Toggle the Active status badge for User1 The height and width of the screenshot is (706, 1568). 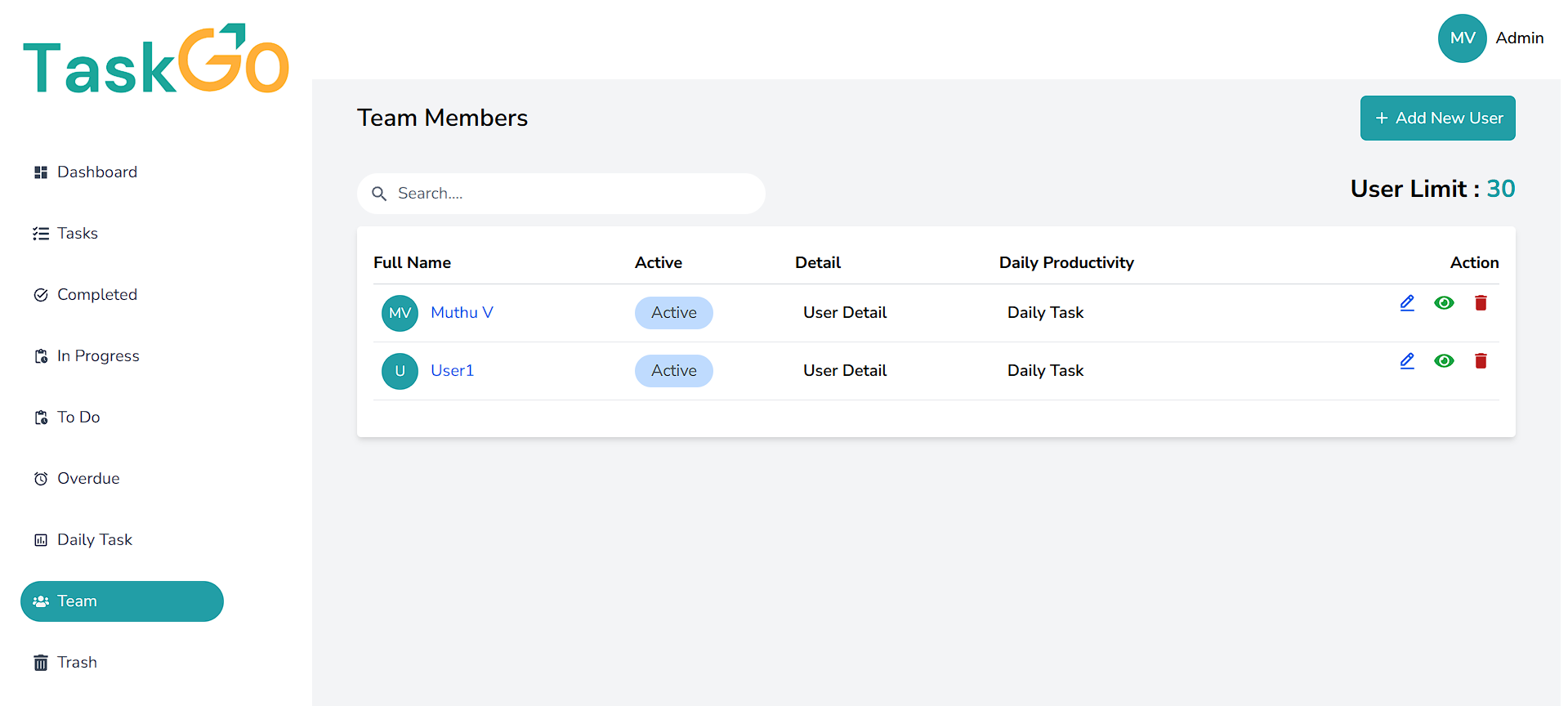click(673, 371)
